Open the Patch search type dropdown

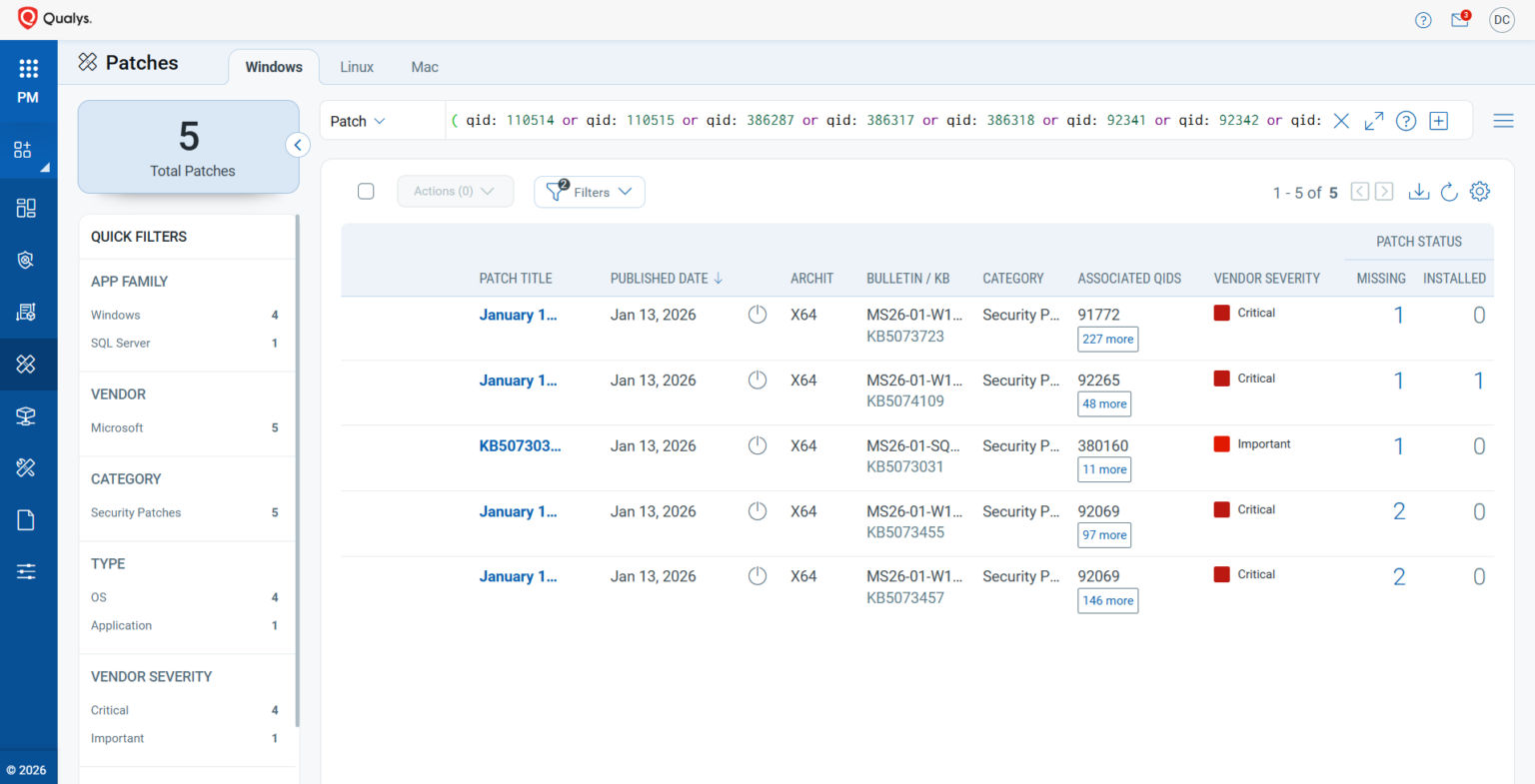[x=358, y=121]
